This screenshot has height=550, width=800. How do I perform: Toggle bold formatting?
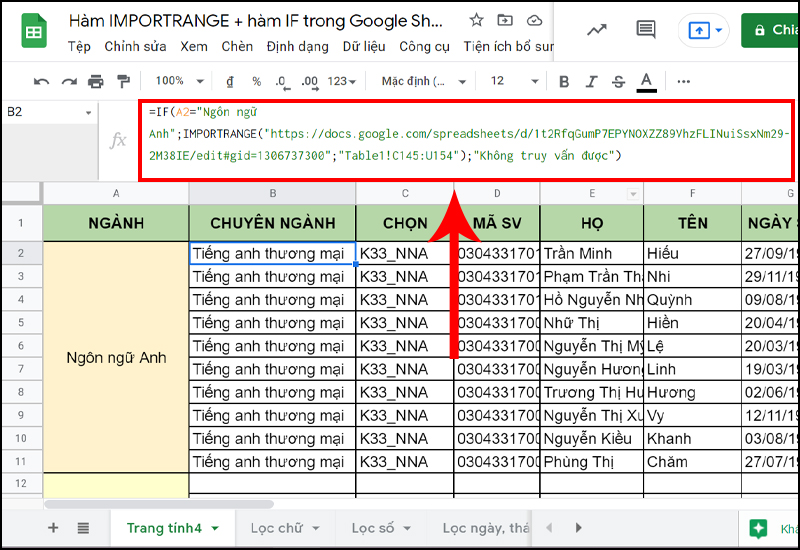point(564,82)
